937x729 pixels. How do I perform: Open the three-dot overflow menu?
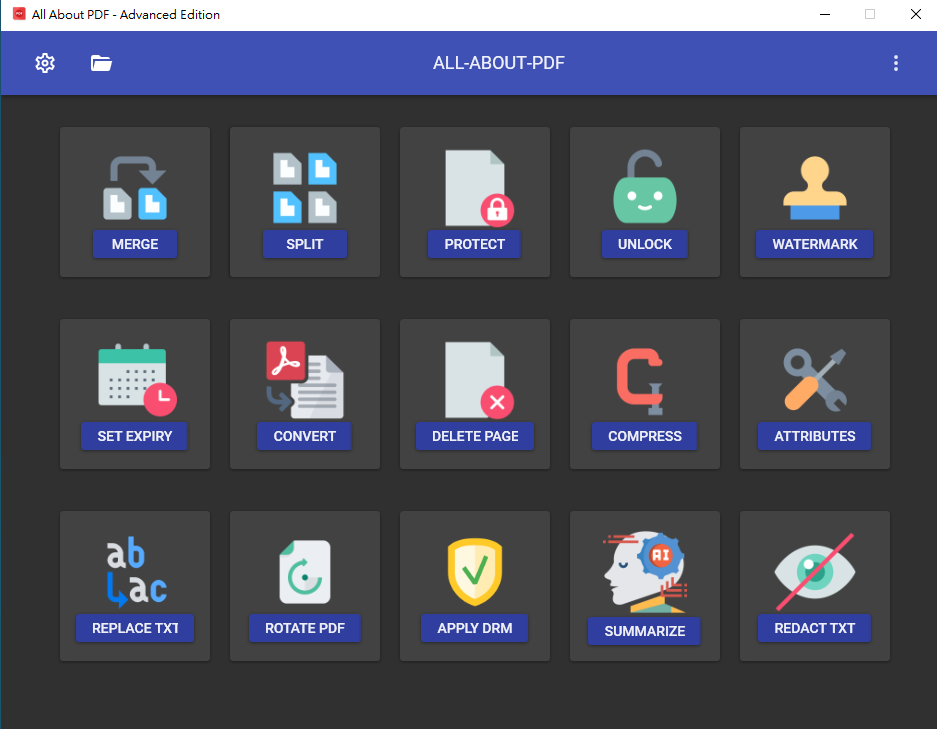click(895, 63)
